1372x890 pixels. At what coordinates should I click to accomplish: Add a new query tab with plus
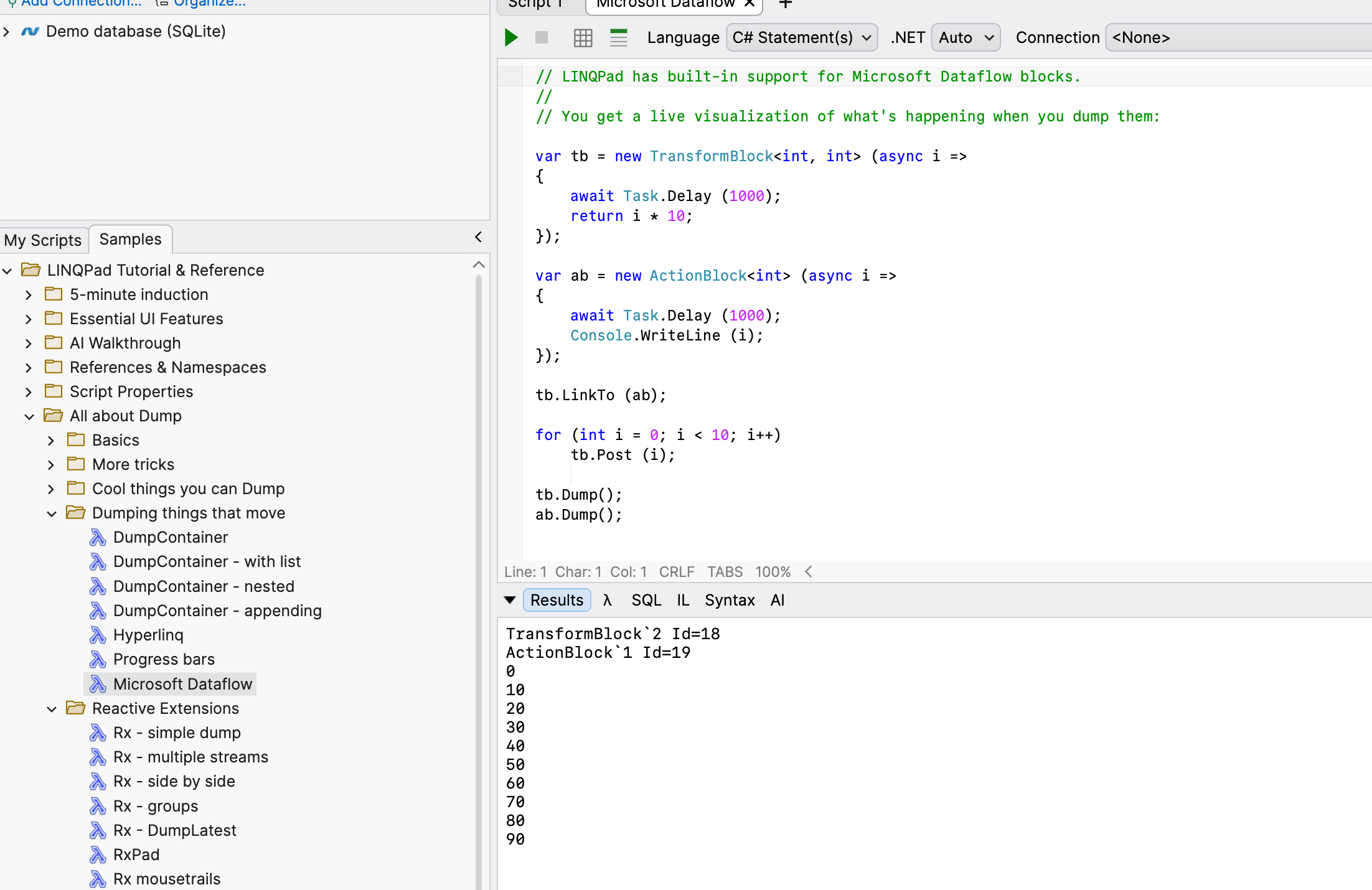pos(786,4)
